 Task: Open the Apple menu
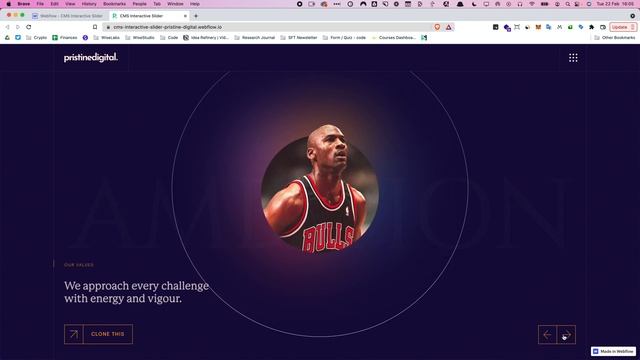coord(9,4)
